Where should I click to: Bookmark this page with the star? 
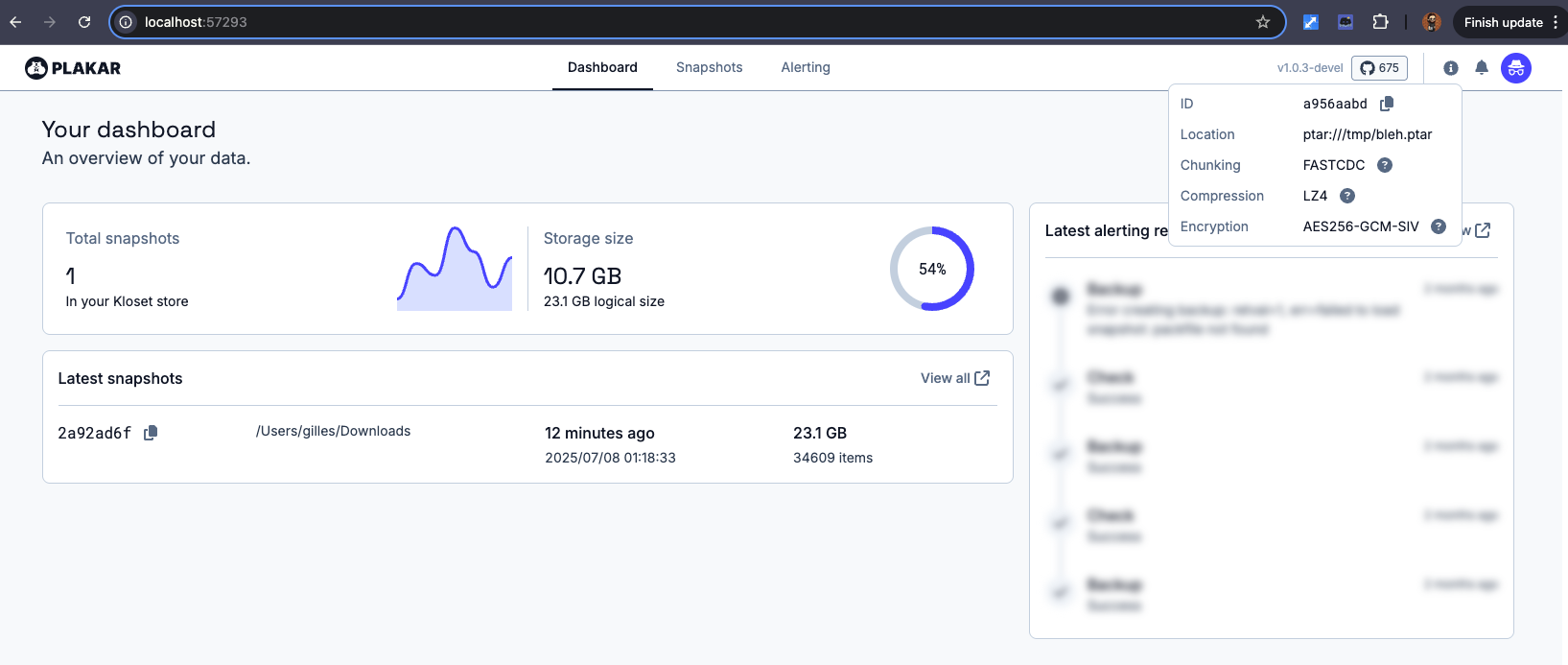tap(1263, 22)
